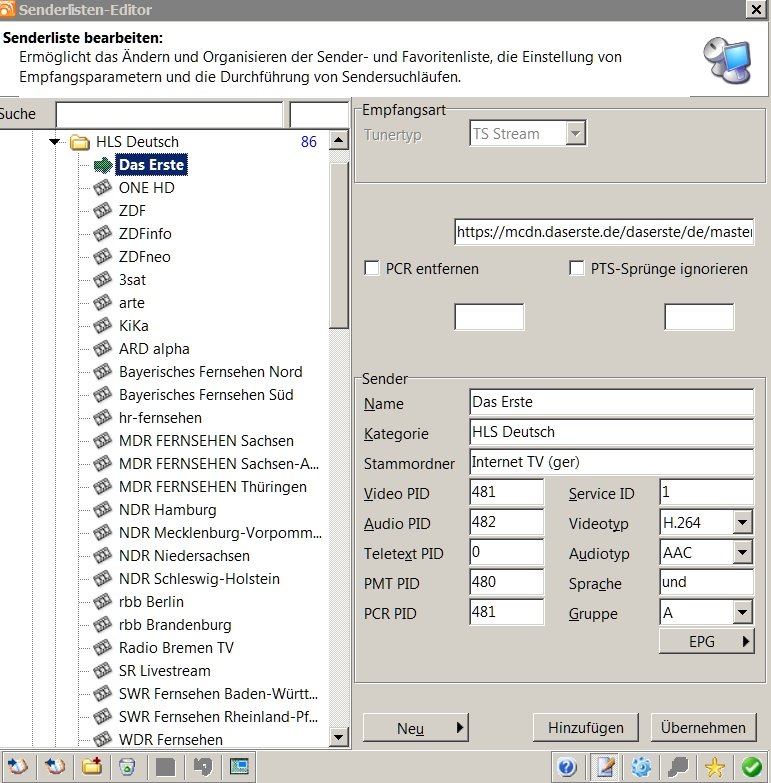Screen dimensions: 771x783
Task: Click the stream URL field with daserste.de address
Action: 604,232
